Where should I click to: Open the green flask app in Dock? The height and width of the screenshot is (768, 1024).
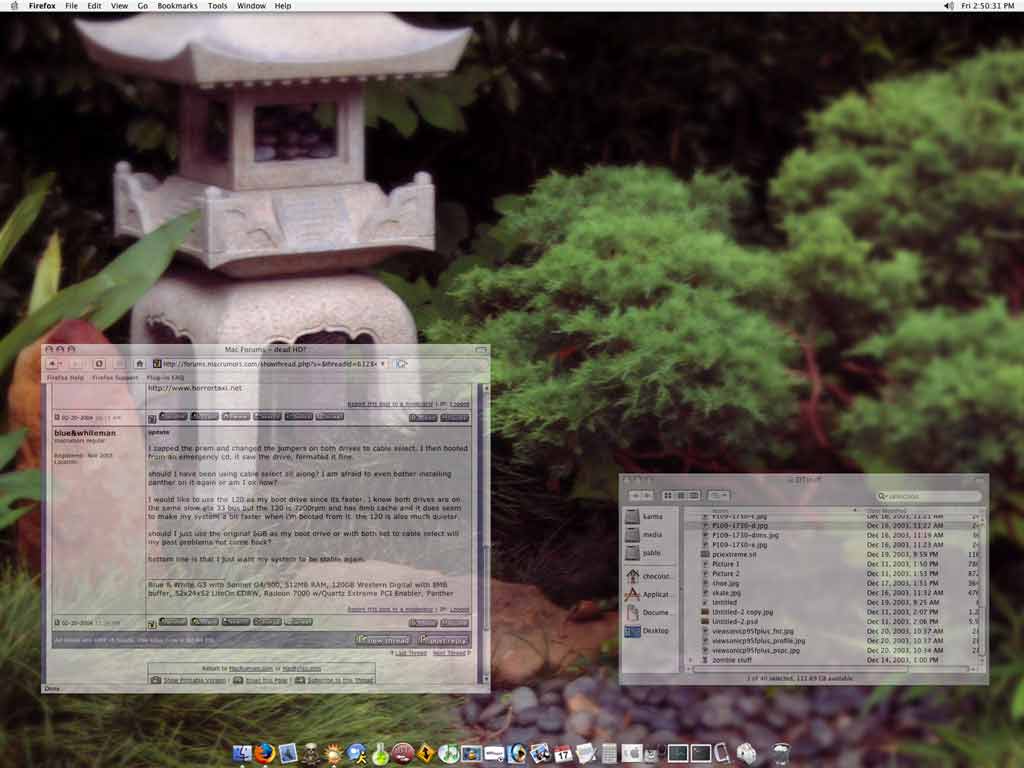click(380, 754)
